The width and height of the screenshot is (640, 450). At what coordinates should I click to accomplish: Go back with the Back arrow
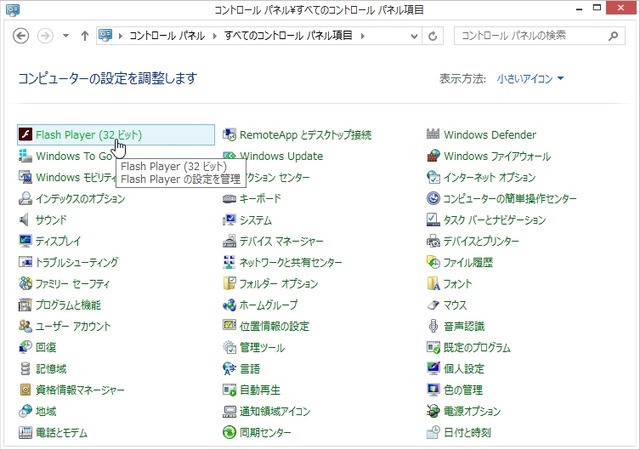coord(21,36)
